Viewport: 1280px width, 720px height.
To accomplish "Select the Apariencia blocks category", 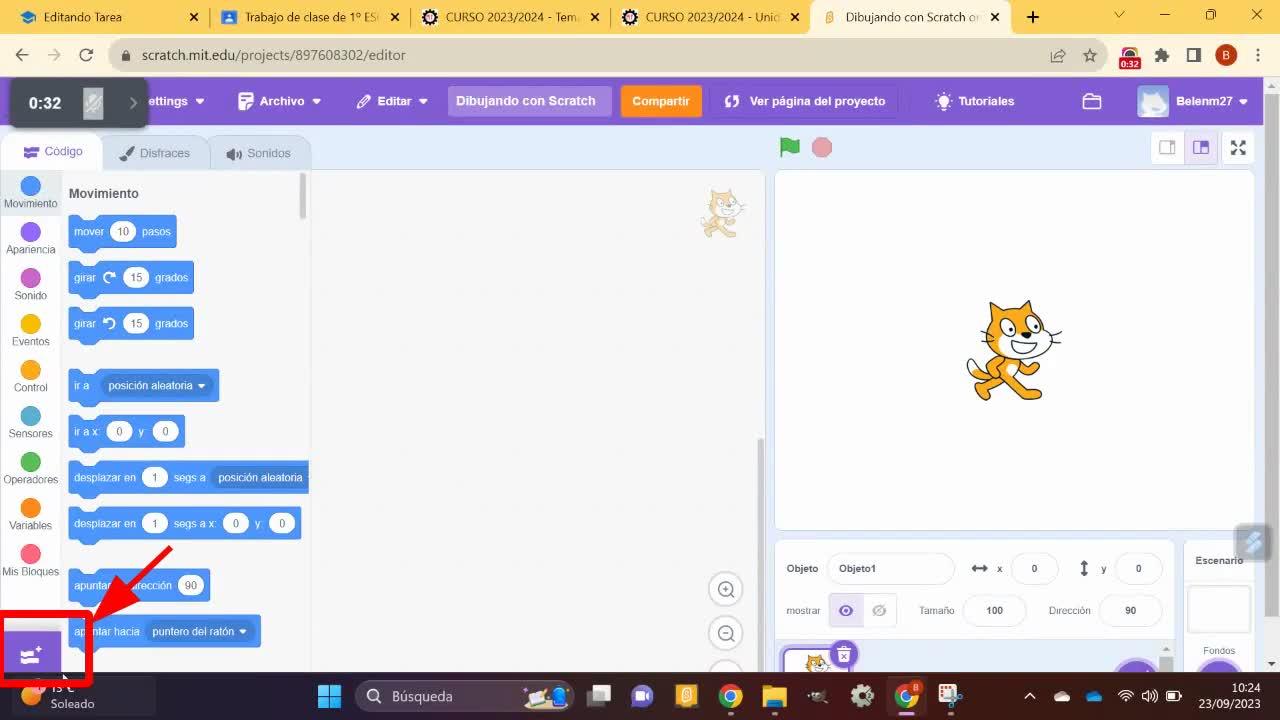I will [x=31, y=239].
